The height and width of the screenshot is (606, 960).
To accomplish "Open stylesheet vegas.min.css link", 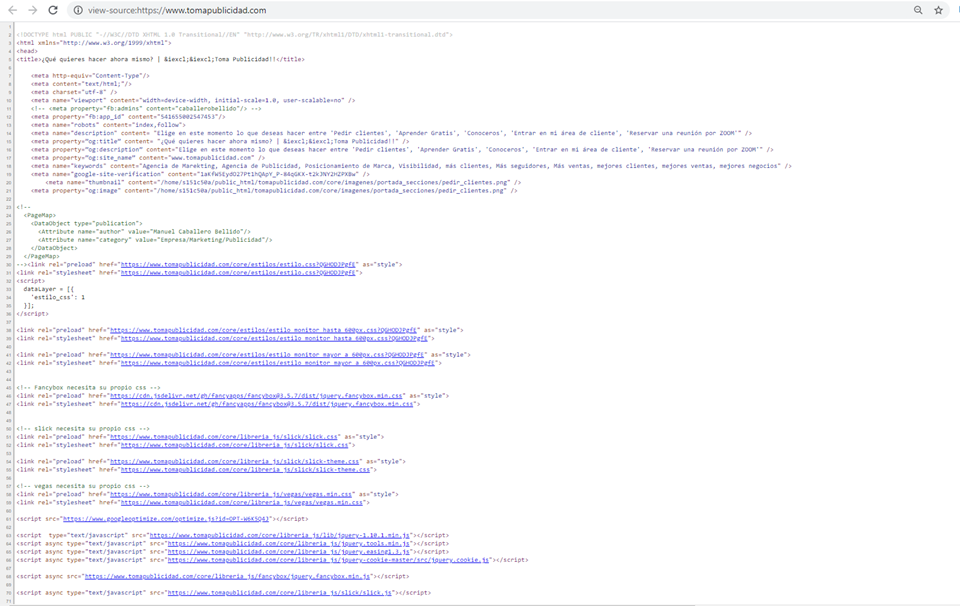I will (242, 503).
